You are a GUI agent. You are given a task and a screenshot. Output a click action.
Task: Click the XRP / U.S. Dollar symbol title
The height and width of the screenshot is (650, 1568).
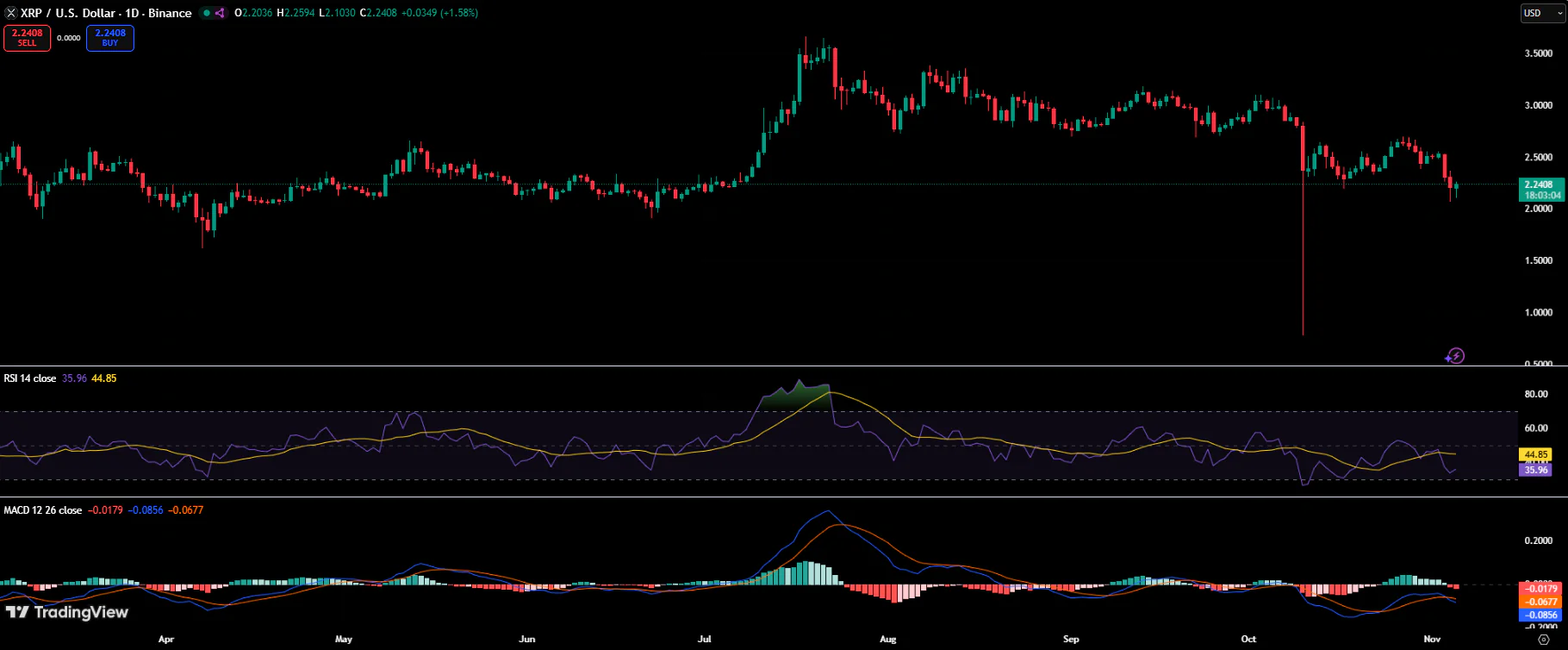(70, 13)
